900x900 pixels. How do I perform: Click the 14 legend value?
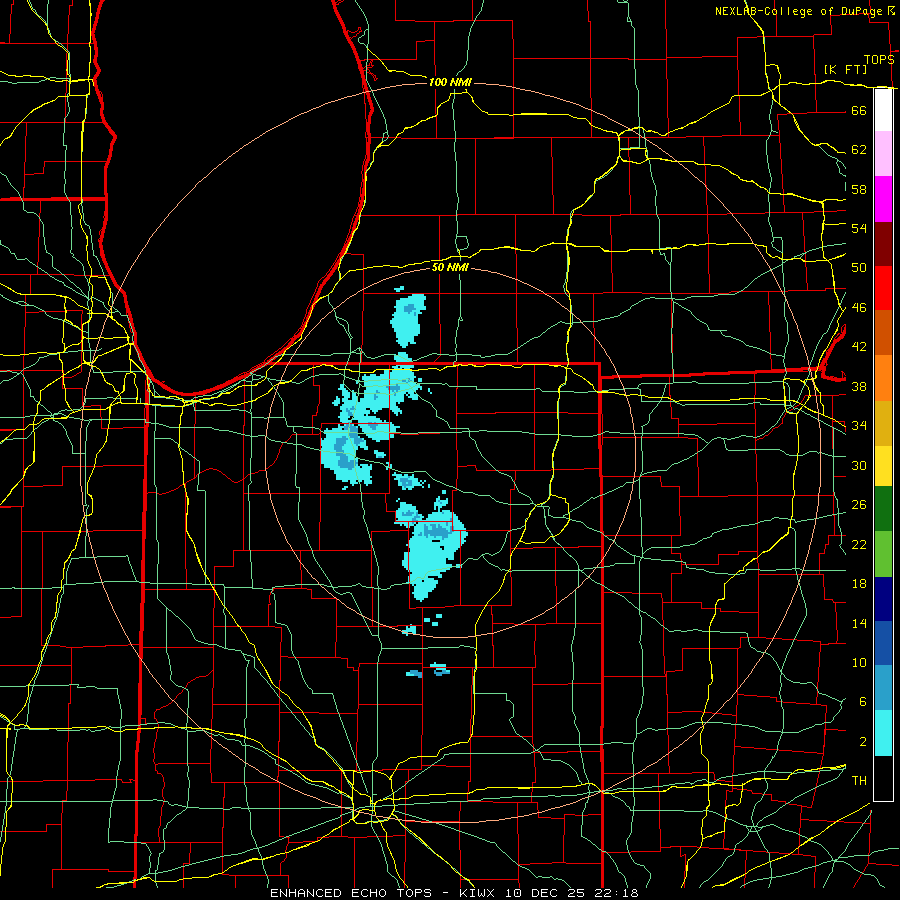(x=859, y=623)
